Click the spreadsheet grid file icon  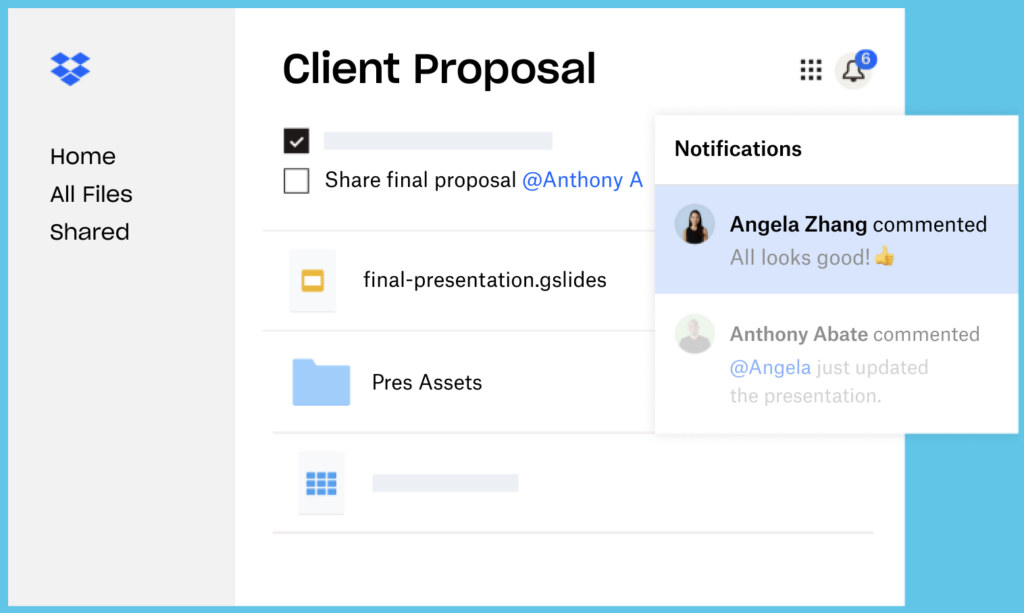pos(321,484)
